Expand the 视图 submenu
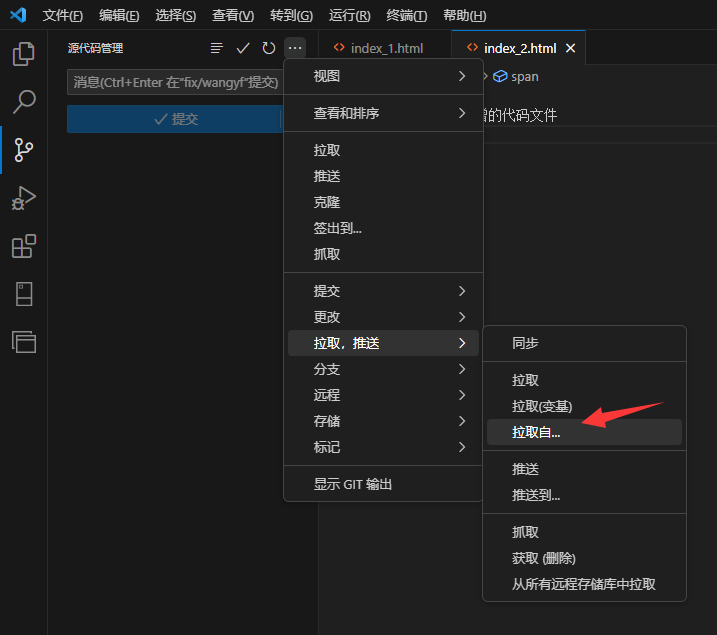Image resolution: width=717 pixels, height=635 pixels. click(383, 76)
